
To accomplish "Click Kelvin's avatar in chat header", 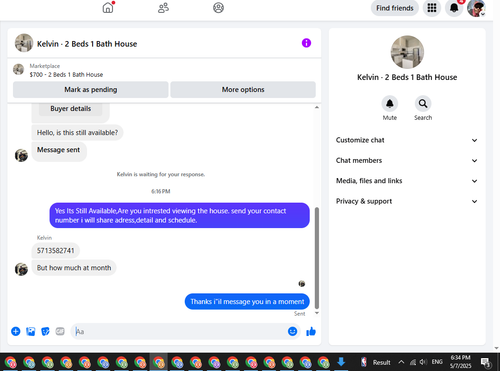I will (x=24, y=43).
